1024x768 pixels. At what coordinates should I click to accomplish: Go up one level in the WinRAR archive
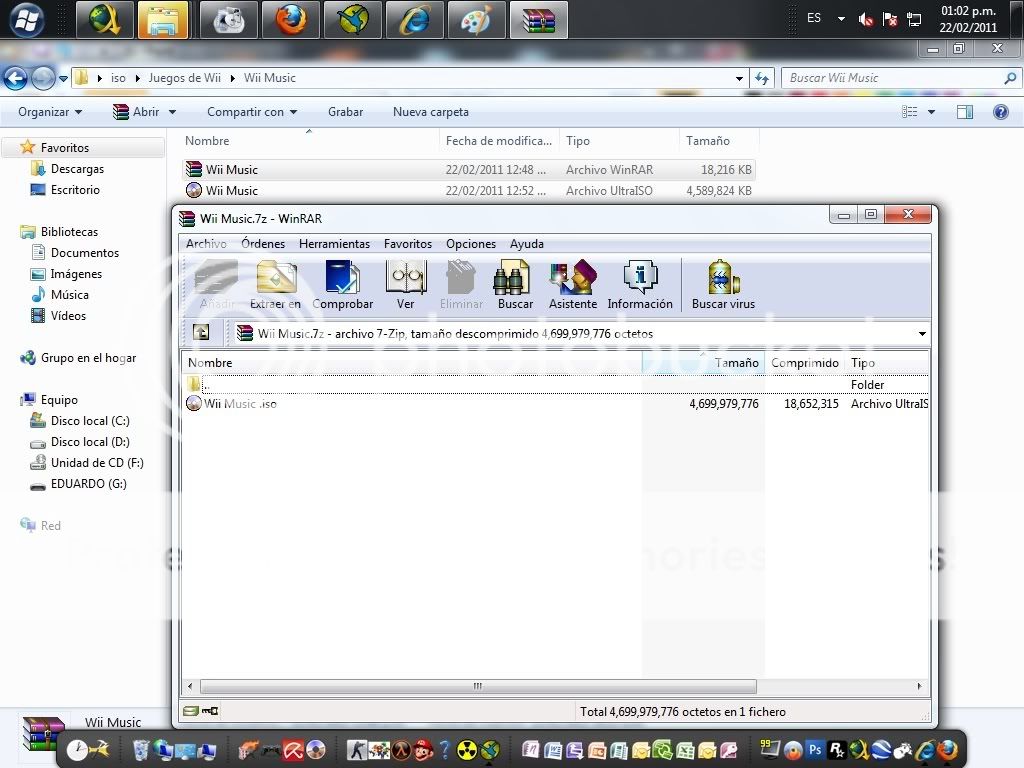pos(201,332)
